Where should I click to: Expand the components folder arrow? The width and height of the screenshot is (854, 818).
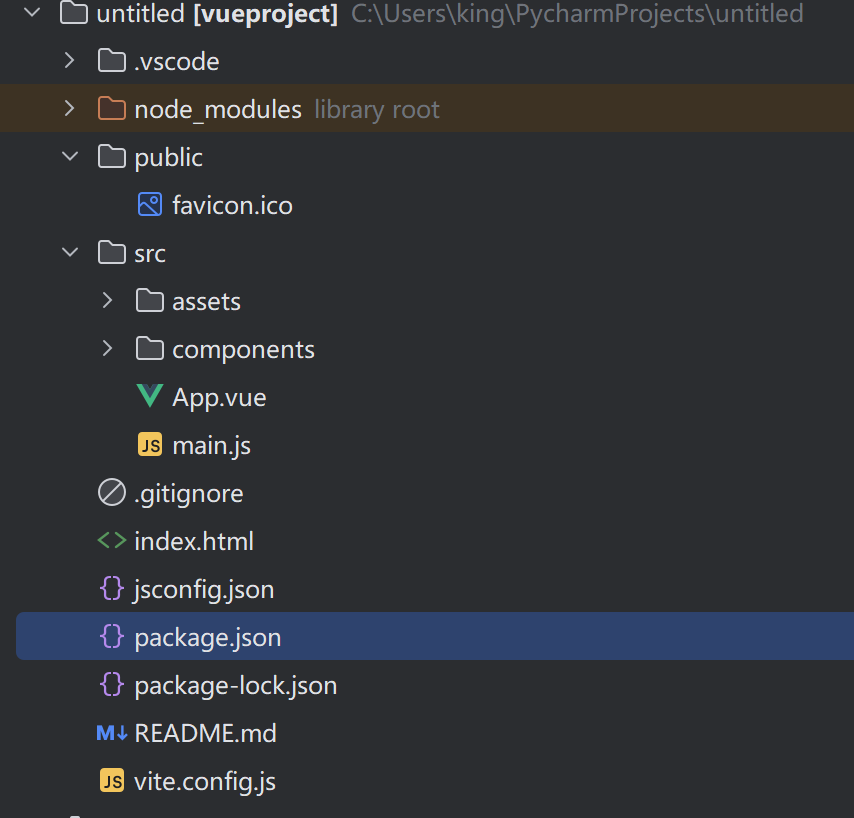click(x=107, y=349)
